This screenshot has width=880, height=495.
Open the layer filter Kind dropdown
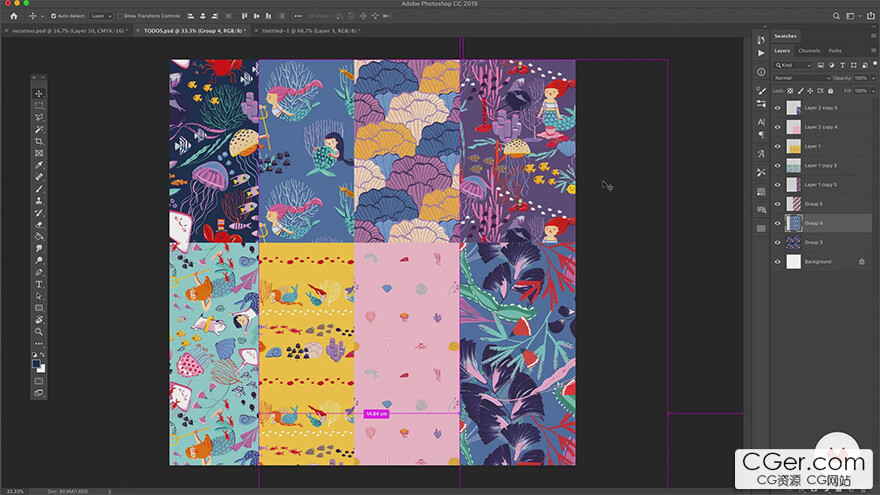pos(793,65)
